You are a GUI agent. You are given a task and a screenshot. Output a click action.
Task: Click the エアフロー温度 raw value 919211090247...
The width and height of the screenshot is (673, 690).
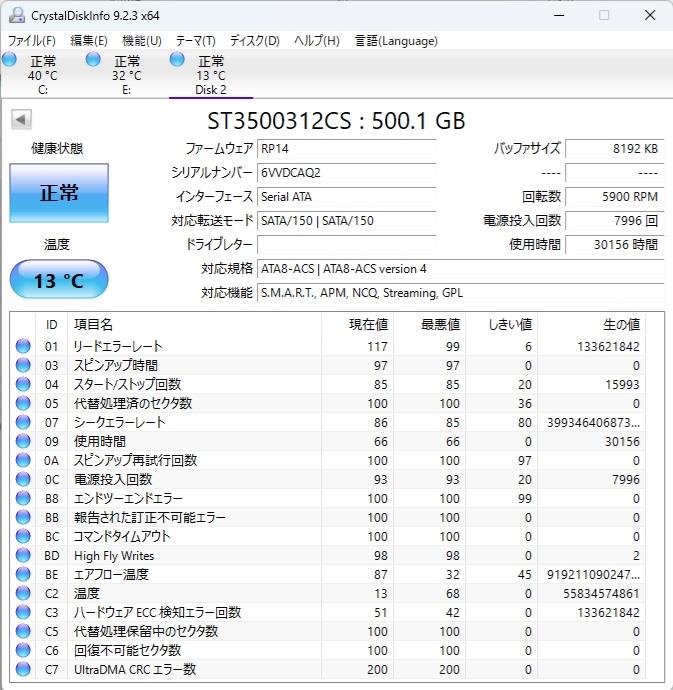(593, 574)
